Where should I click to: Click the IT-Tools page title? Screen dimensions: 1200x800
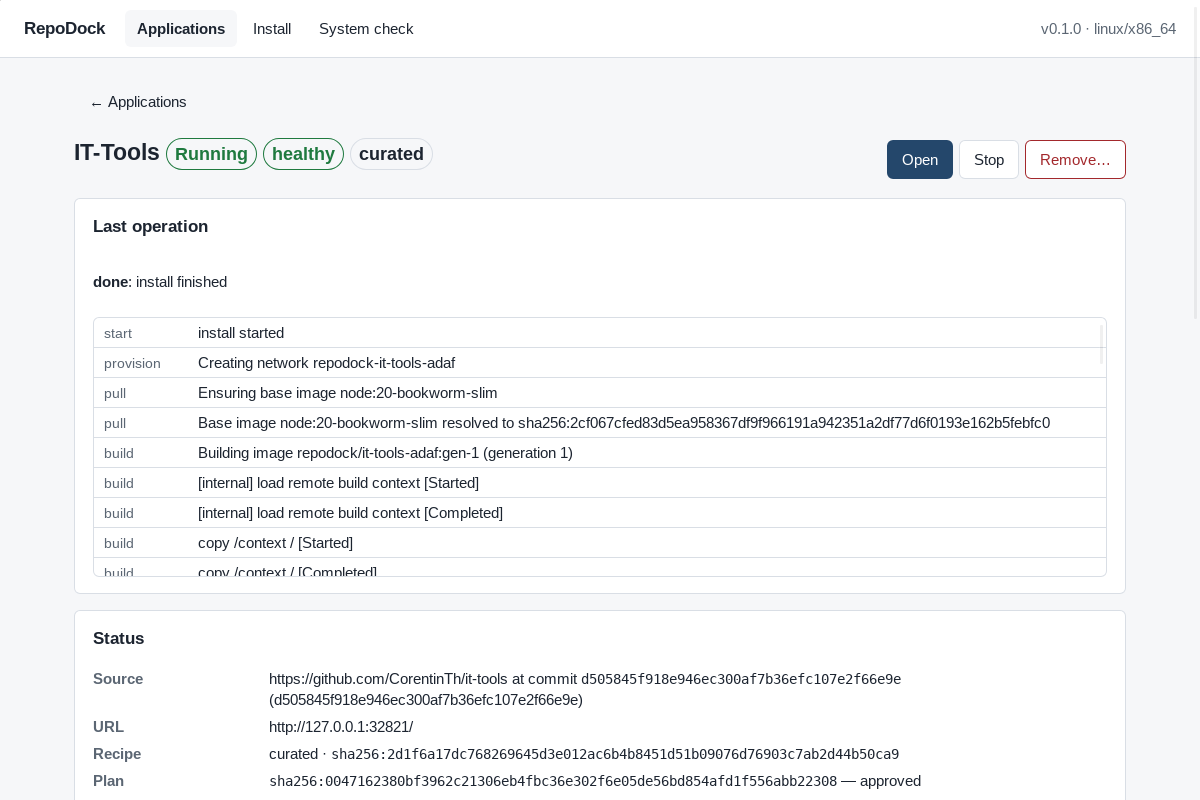pyautogui.click(x=117, y=152)
